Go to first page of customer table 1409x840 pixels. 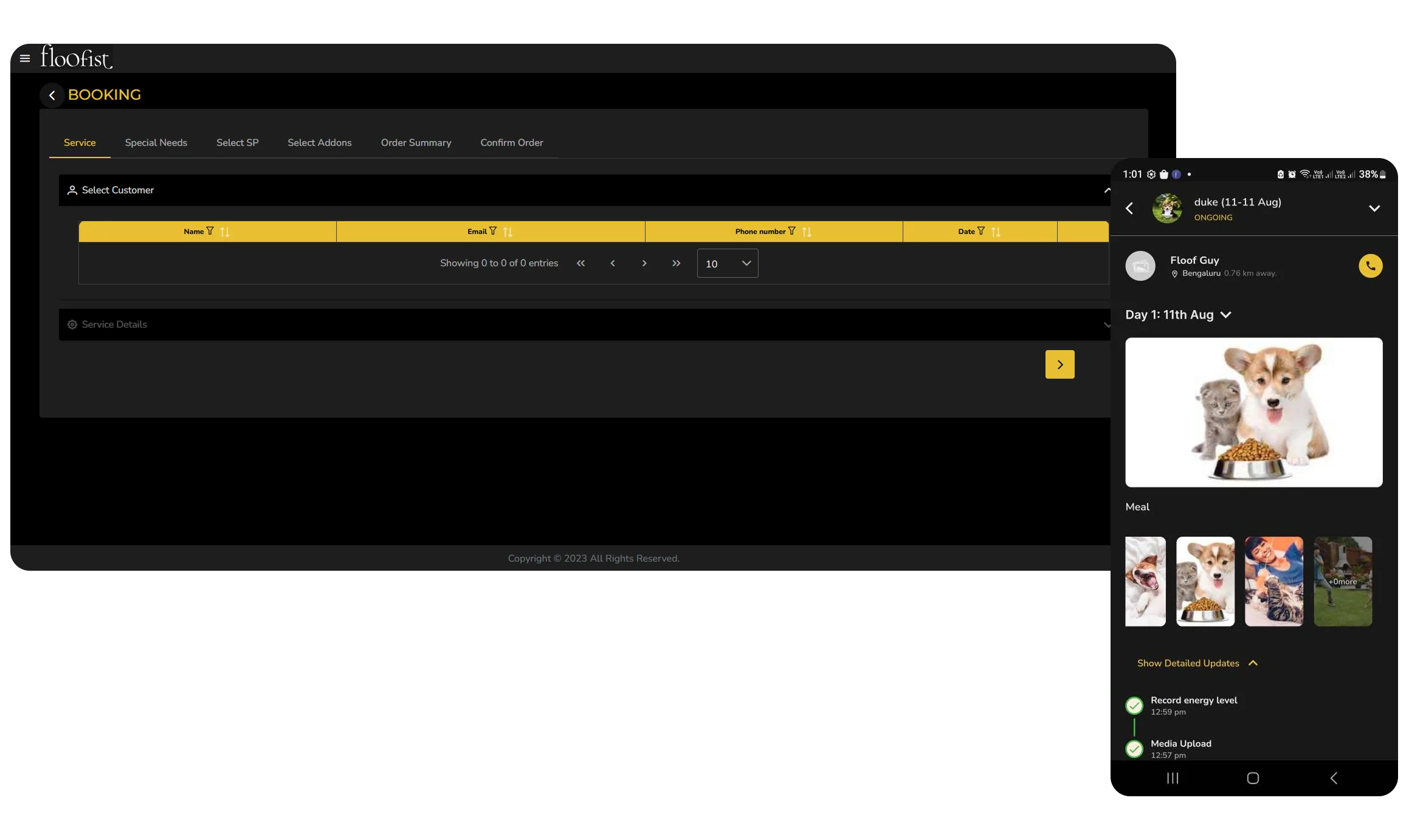tap(580, 263)
